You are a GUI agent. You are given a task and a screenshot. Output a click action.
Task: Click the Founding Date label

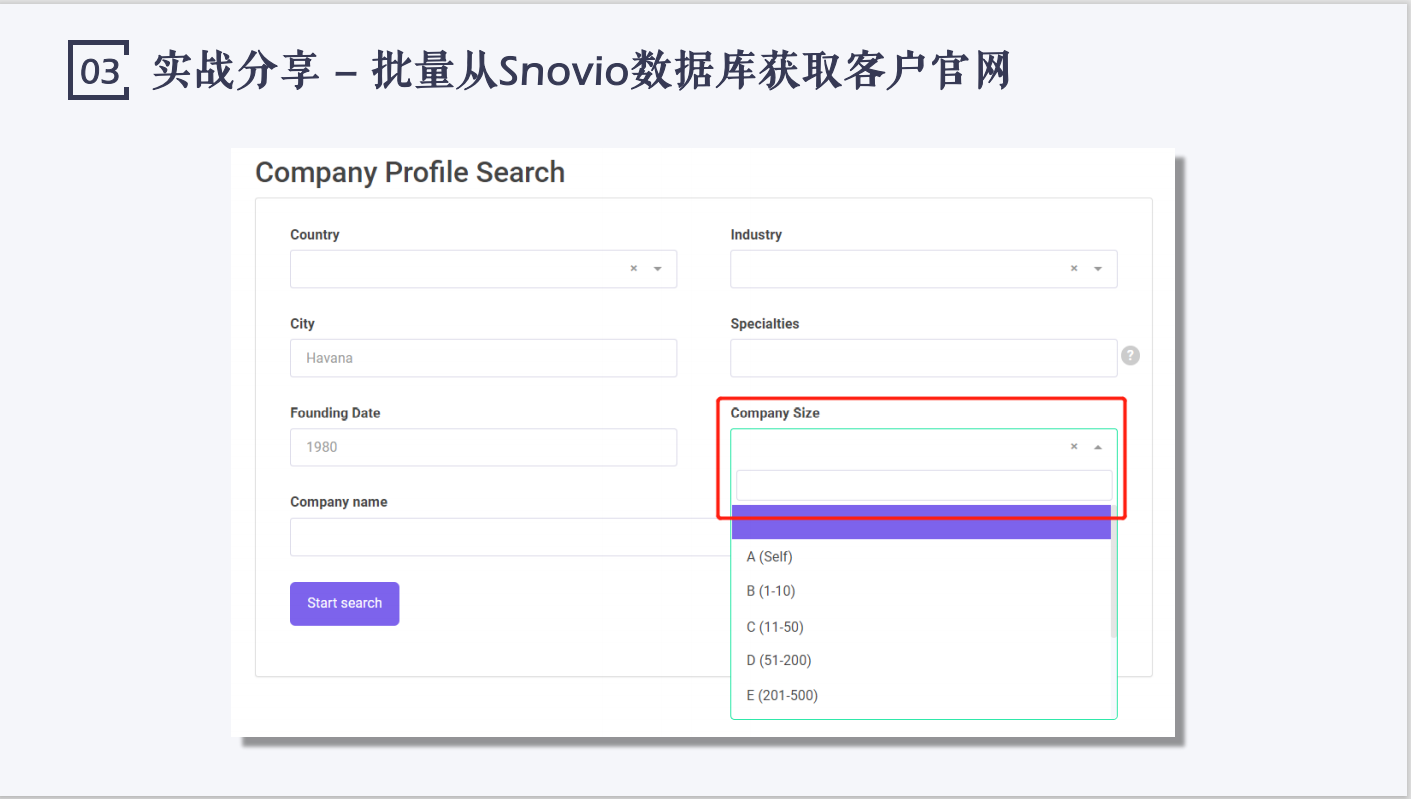click(335, 413)
